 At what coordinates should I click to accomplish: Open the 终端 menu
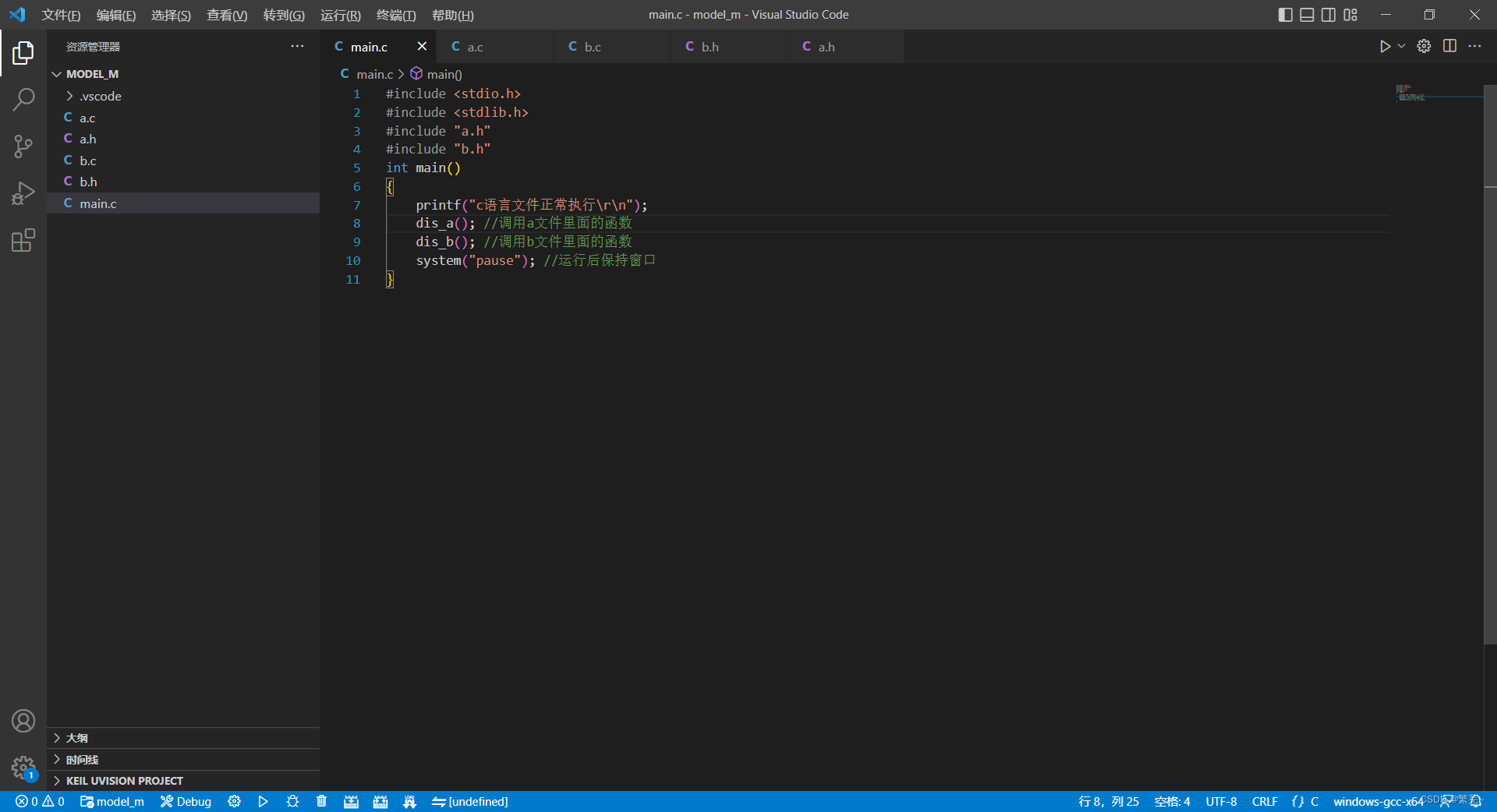(x=395, y=15)
